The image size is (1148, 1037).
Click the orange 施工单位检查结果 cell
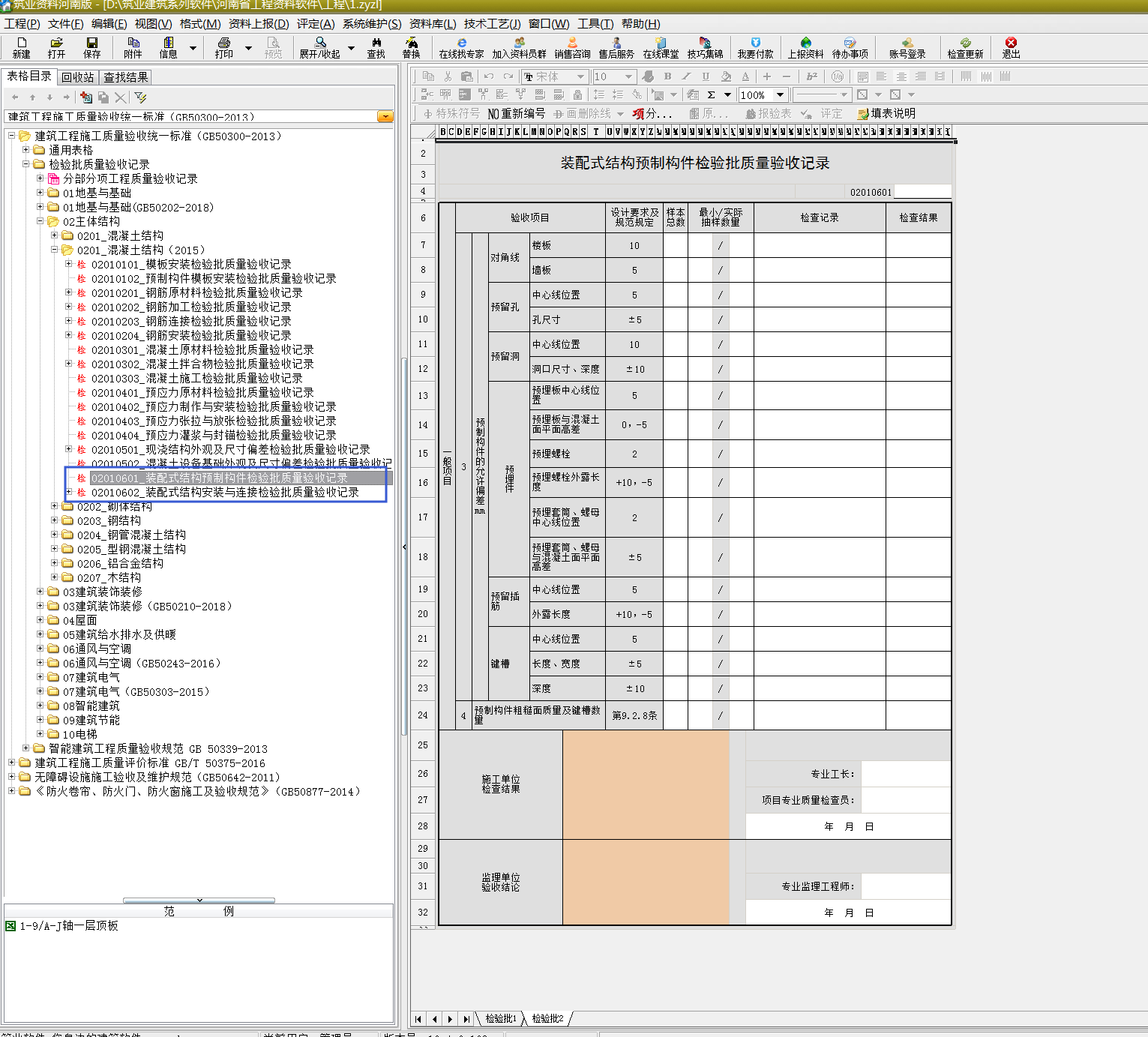(x=646, y=784)
